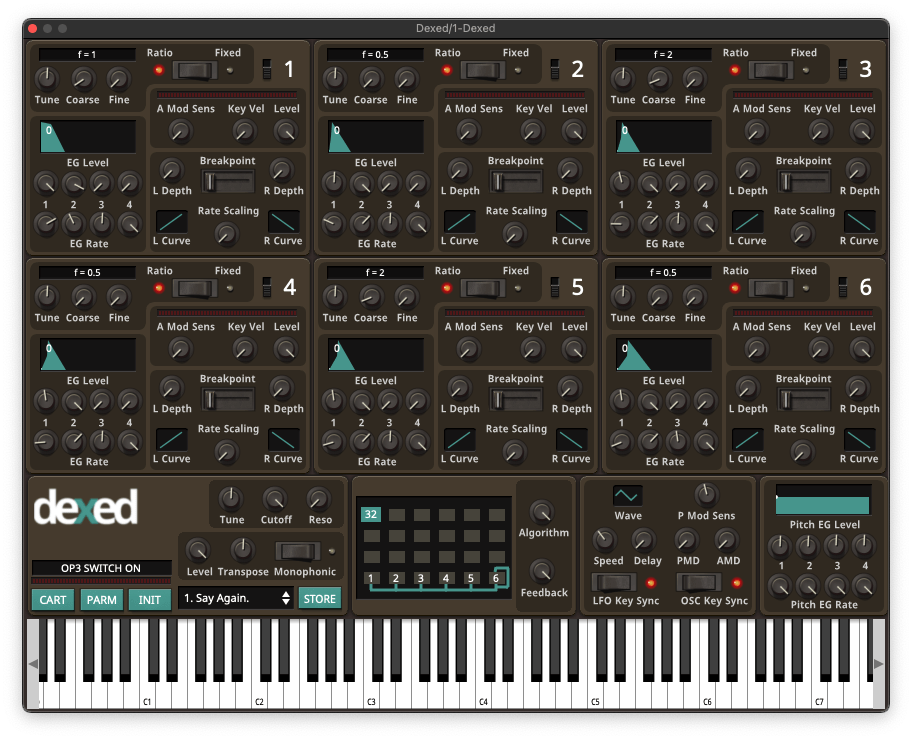Click the global Level knob
The height and width of the screenshot is (739, 912).
coord(198,550)
